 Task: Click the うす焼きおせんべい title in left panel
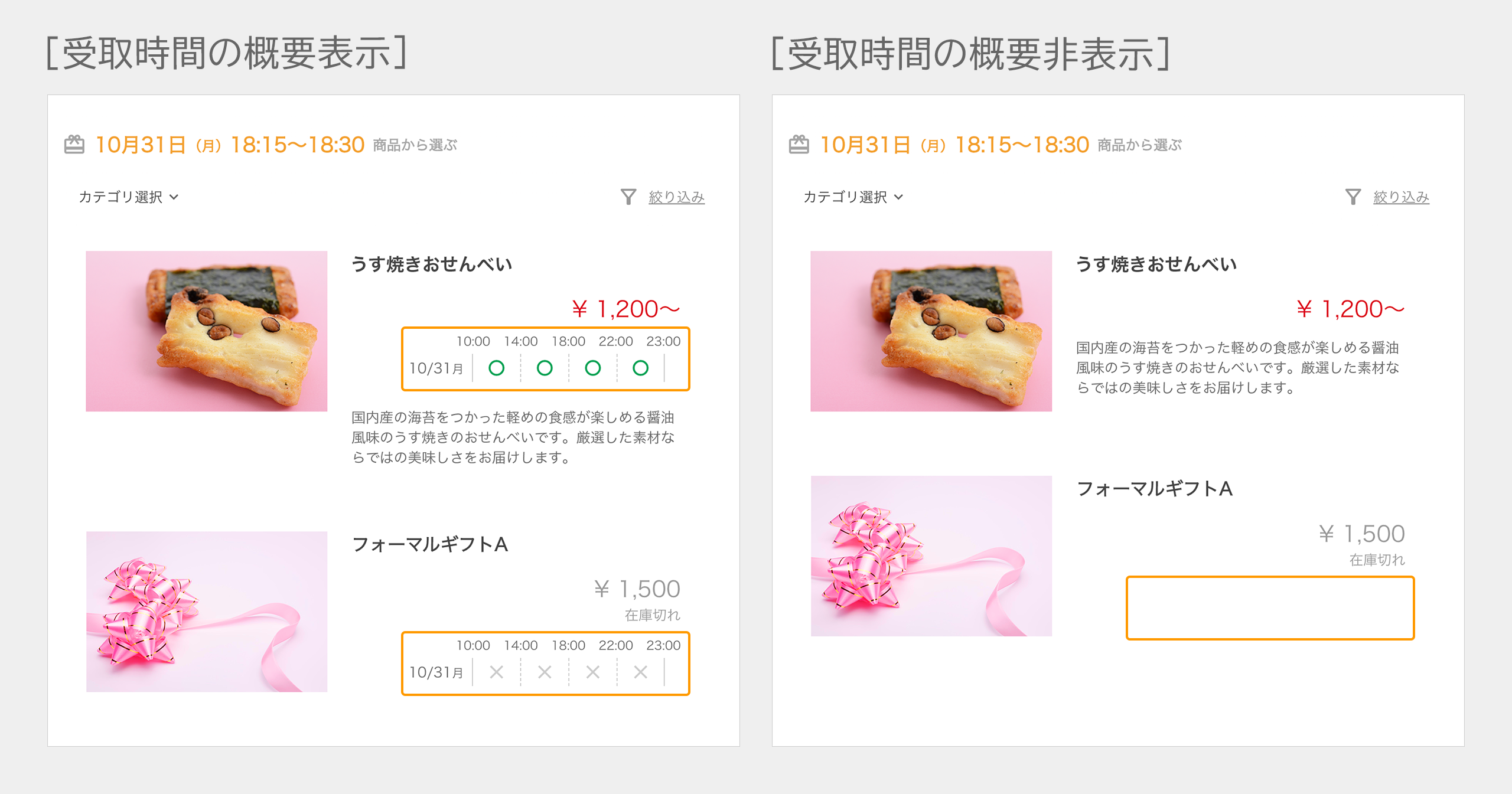[432, 264]
